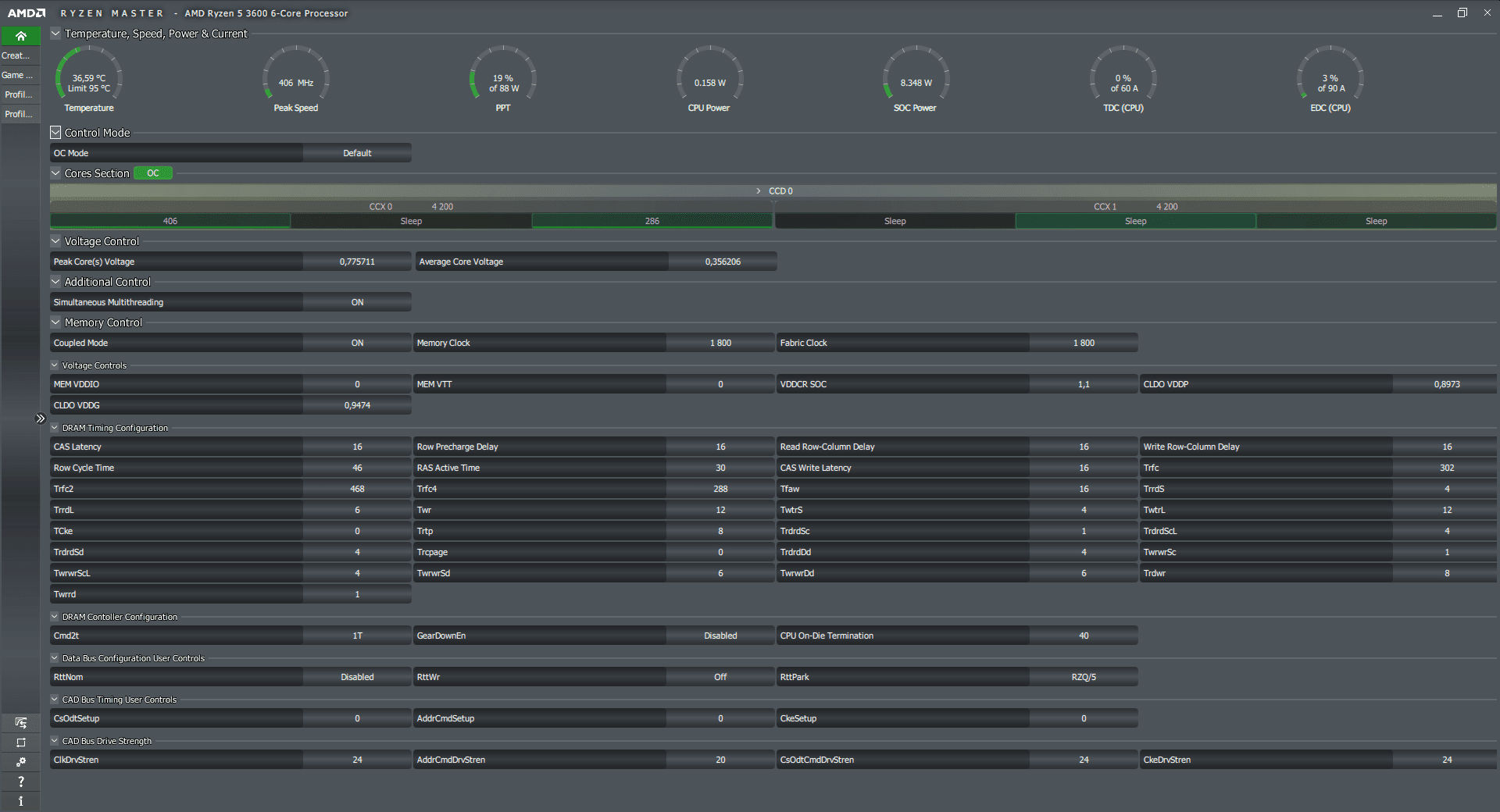Image resolution: width=1500 pixels, height=812 pixels.
Task: Collapse Data Bus Configuration User Controls
Action: tap(55, 657)
